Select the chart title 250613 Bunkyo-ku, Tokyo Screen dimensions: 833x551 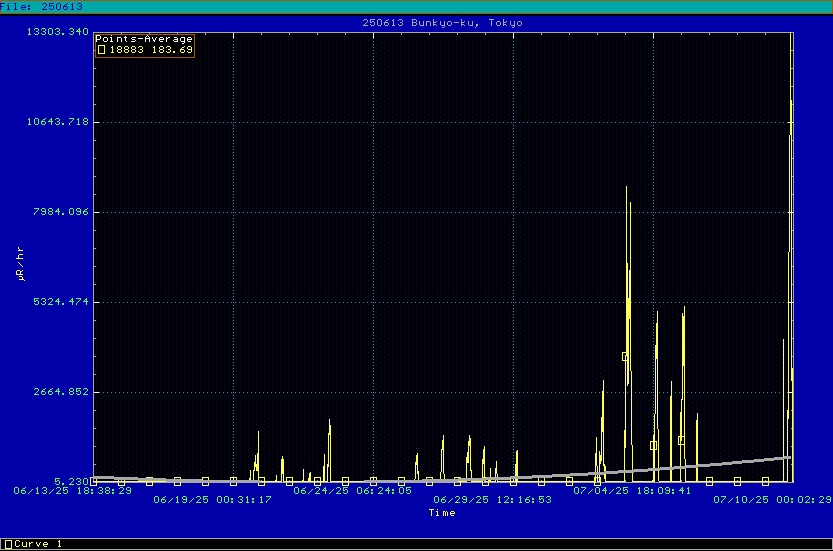[x=442, y=22]
